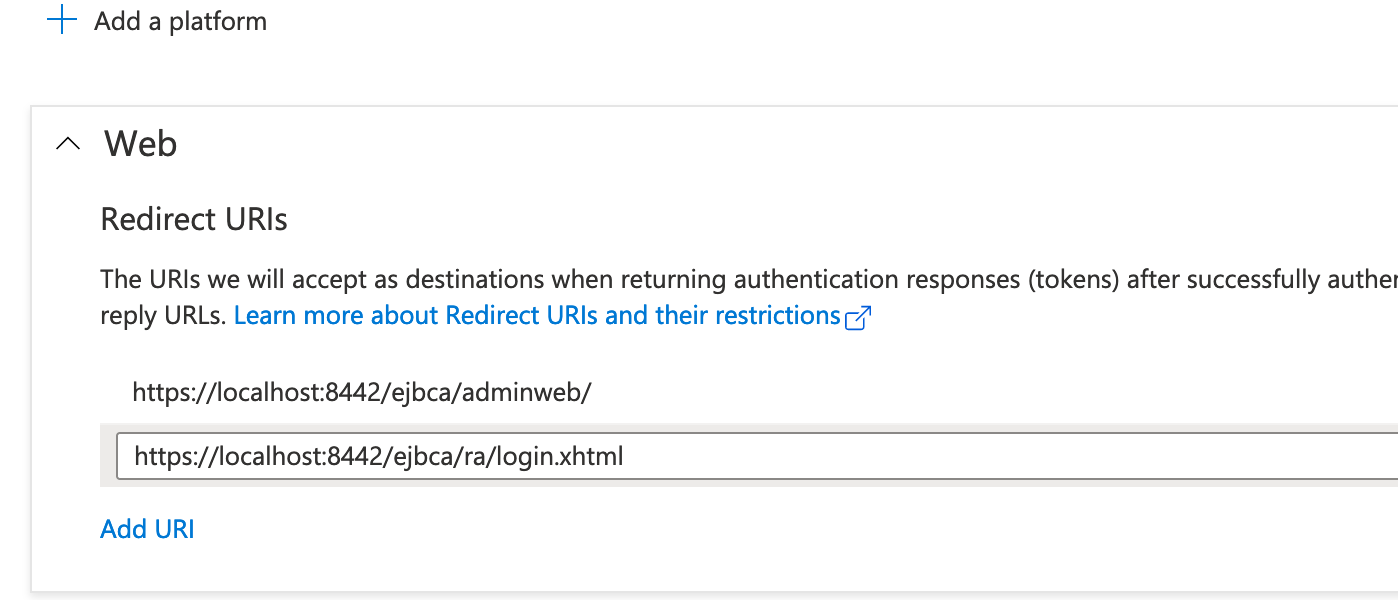Click the word 'platform' in Add a platform
1398x600 pixels.
[x=218, y=21]
